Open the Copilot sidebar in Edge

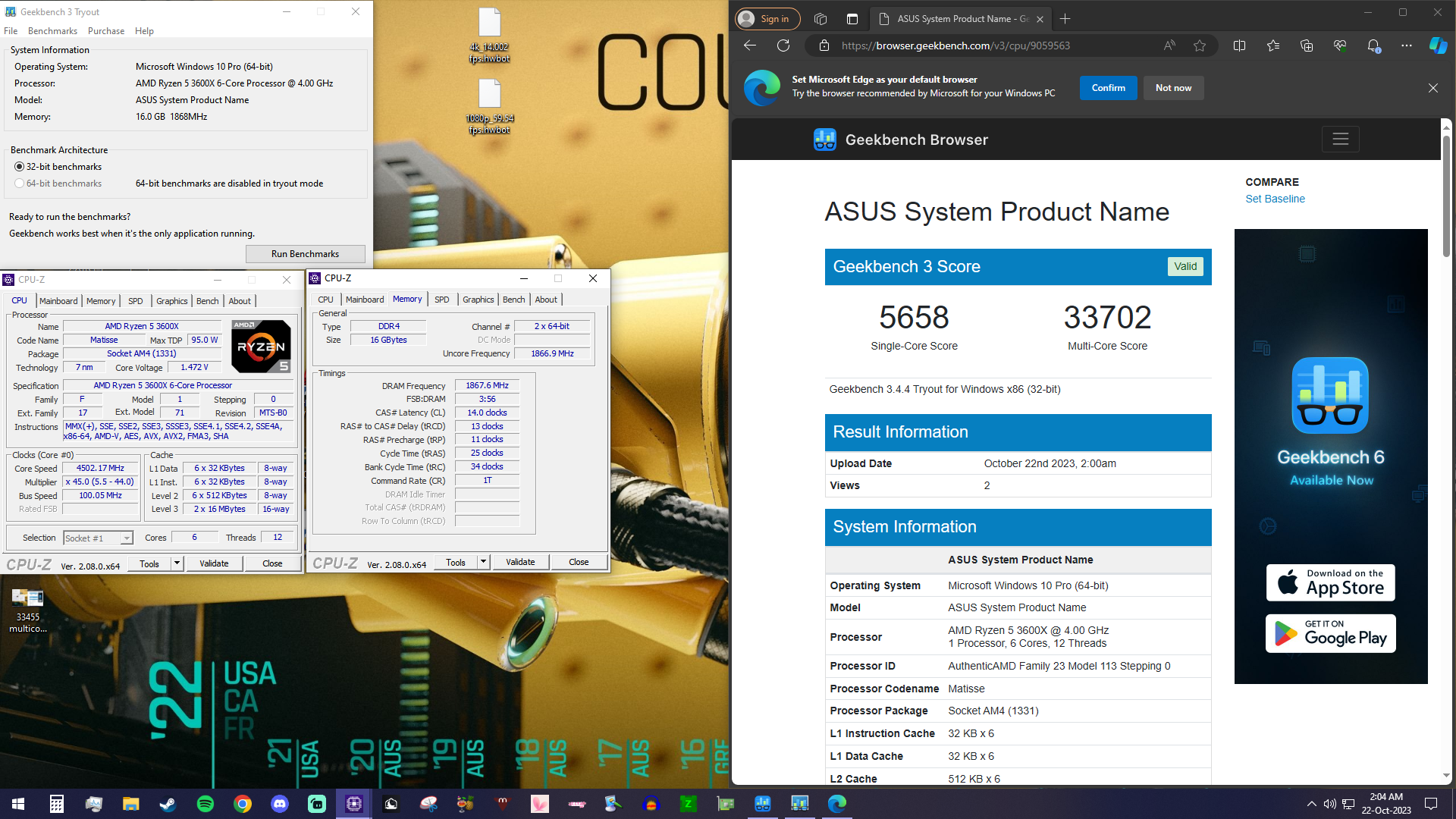click(1439, 45)
